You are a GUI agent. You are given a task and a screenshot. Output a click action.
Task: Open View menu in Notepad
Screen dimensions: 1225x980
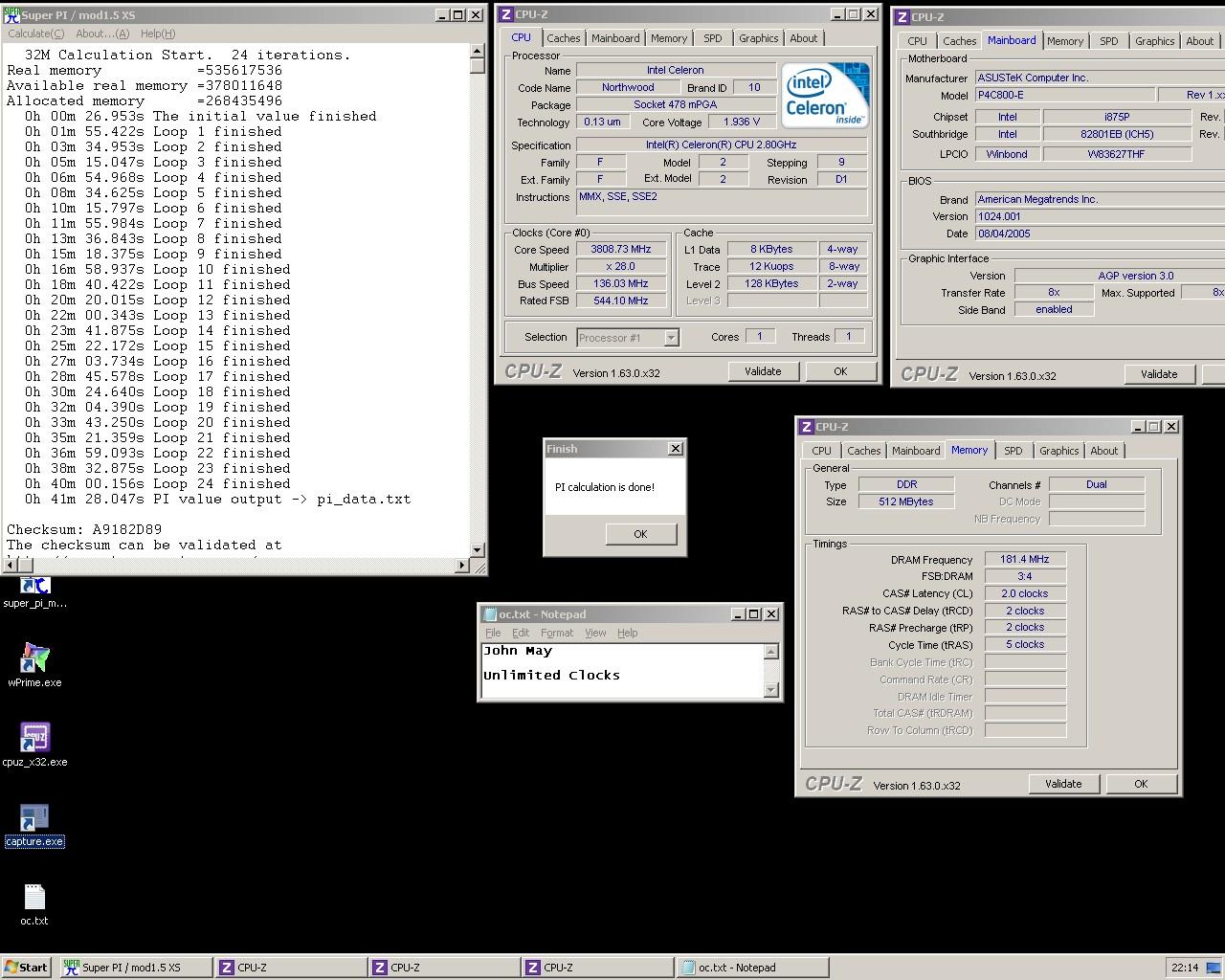click(x=595, y=633)
